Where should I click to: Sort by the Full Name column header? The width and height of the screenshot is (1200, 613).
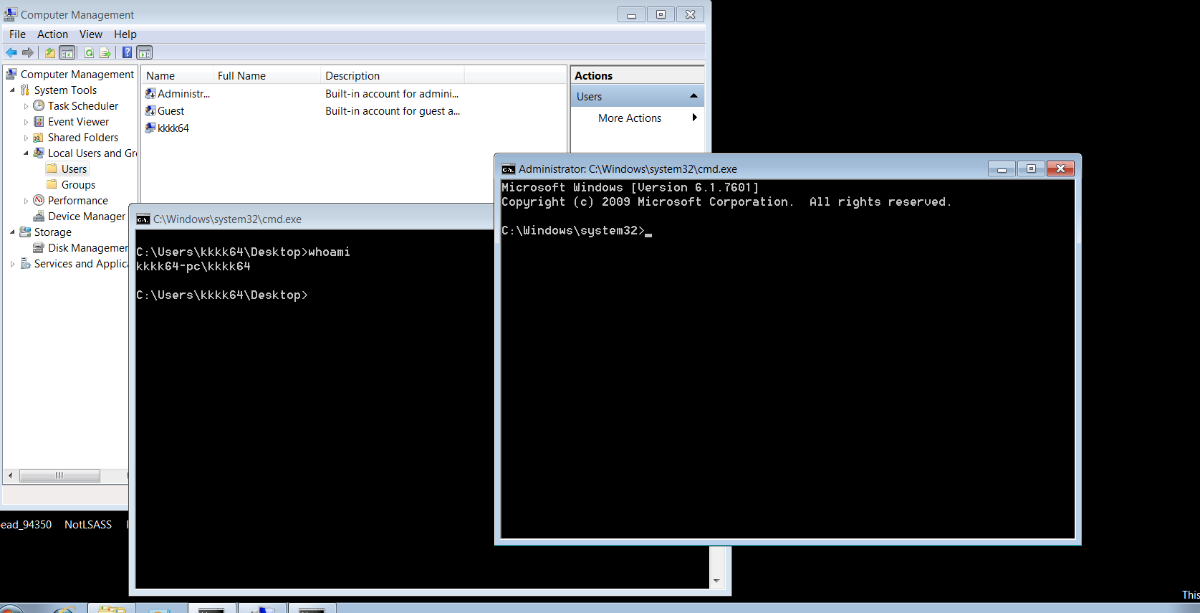[x=267, y=76]
